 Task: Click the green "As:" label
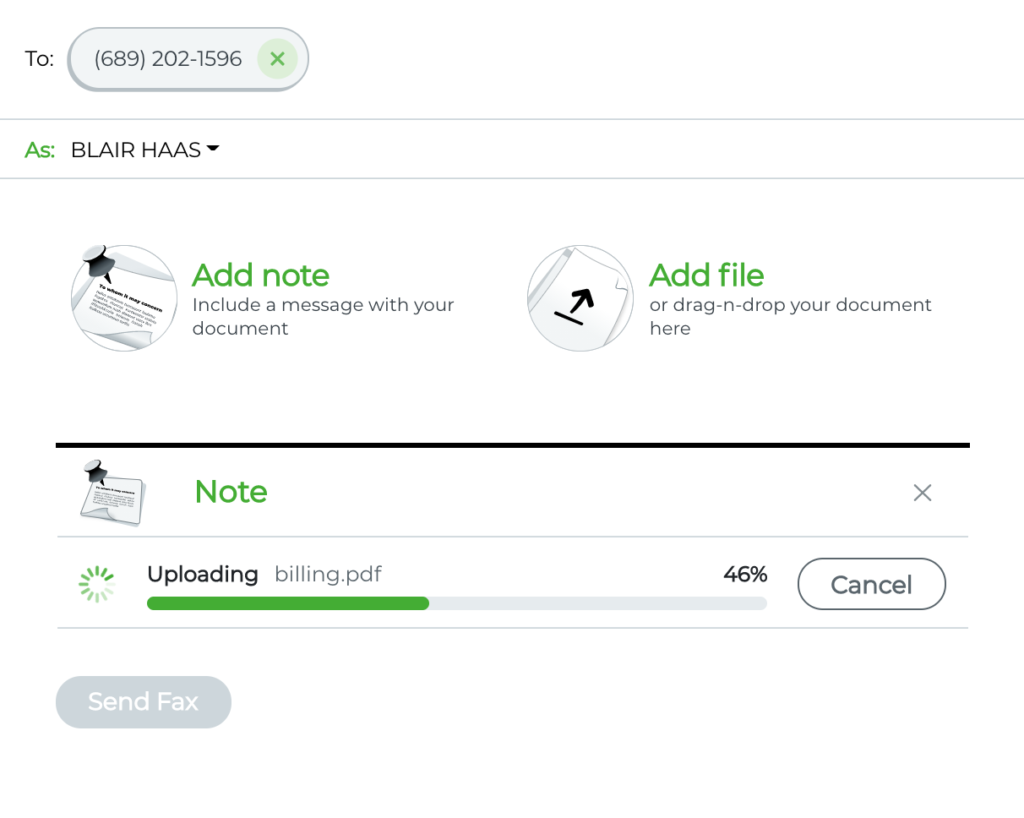coord(40,150)
